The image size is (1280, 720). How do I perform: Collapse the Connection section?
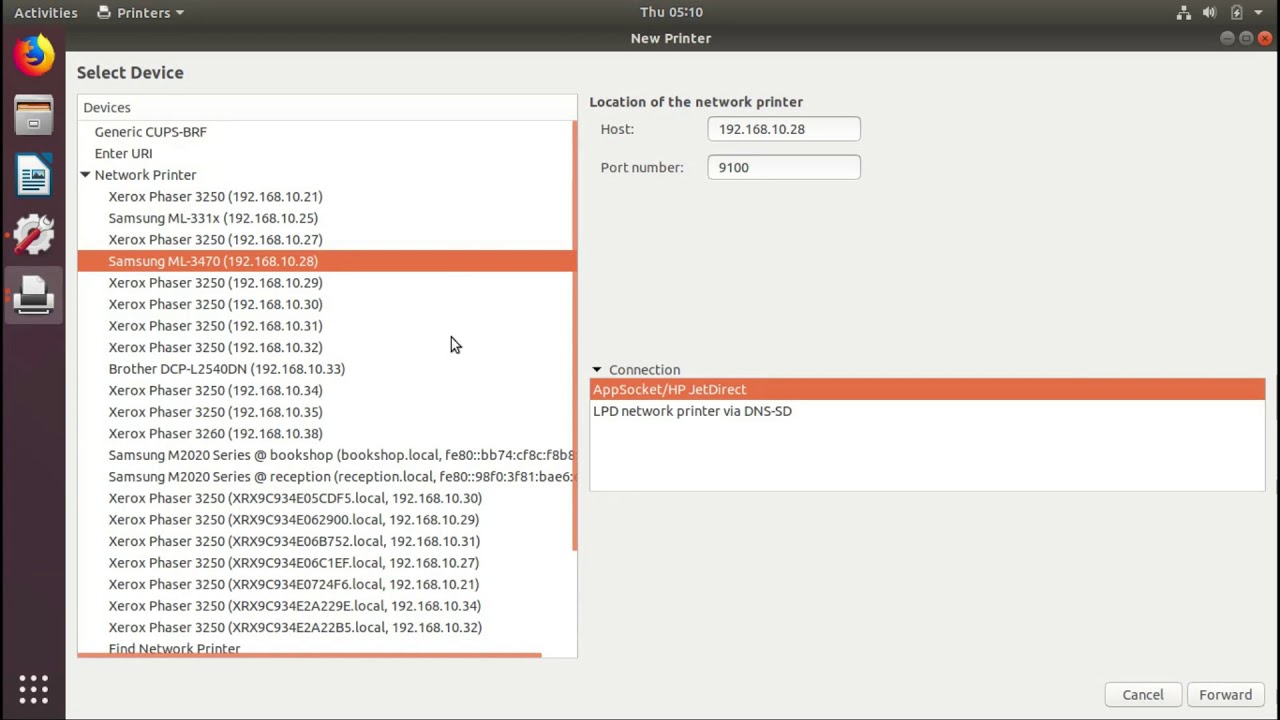pos(597,370)
